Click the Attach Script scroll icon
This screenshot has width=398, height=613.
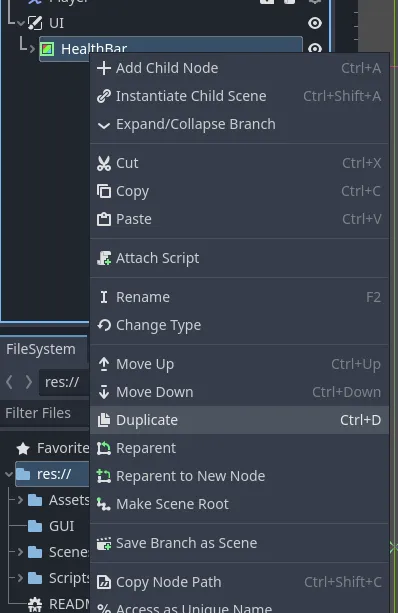(104, 258)
